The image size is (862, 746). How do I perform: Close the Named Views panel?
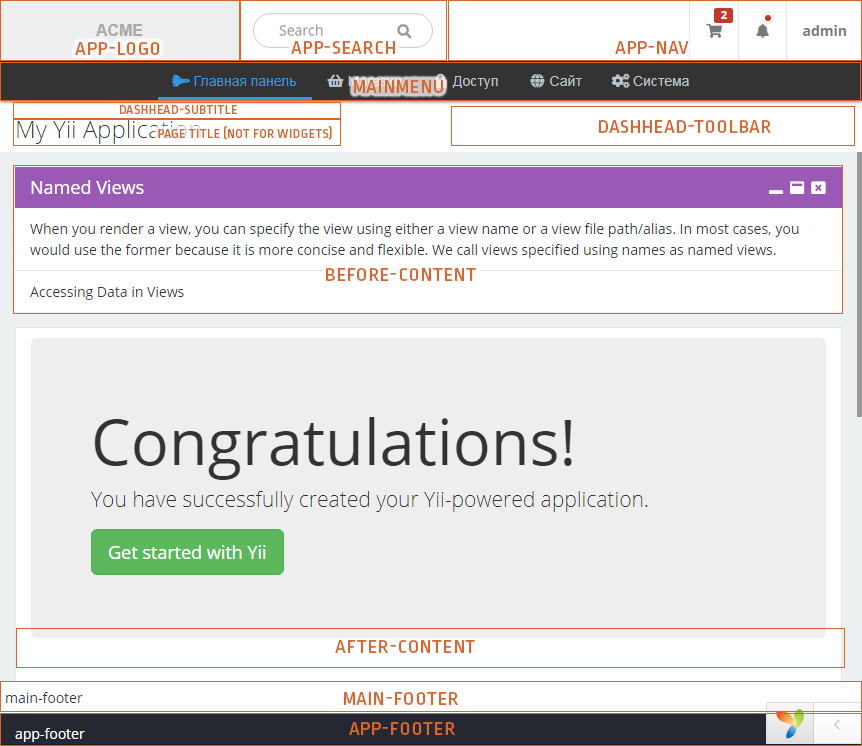tap(819, 188)
